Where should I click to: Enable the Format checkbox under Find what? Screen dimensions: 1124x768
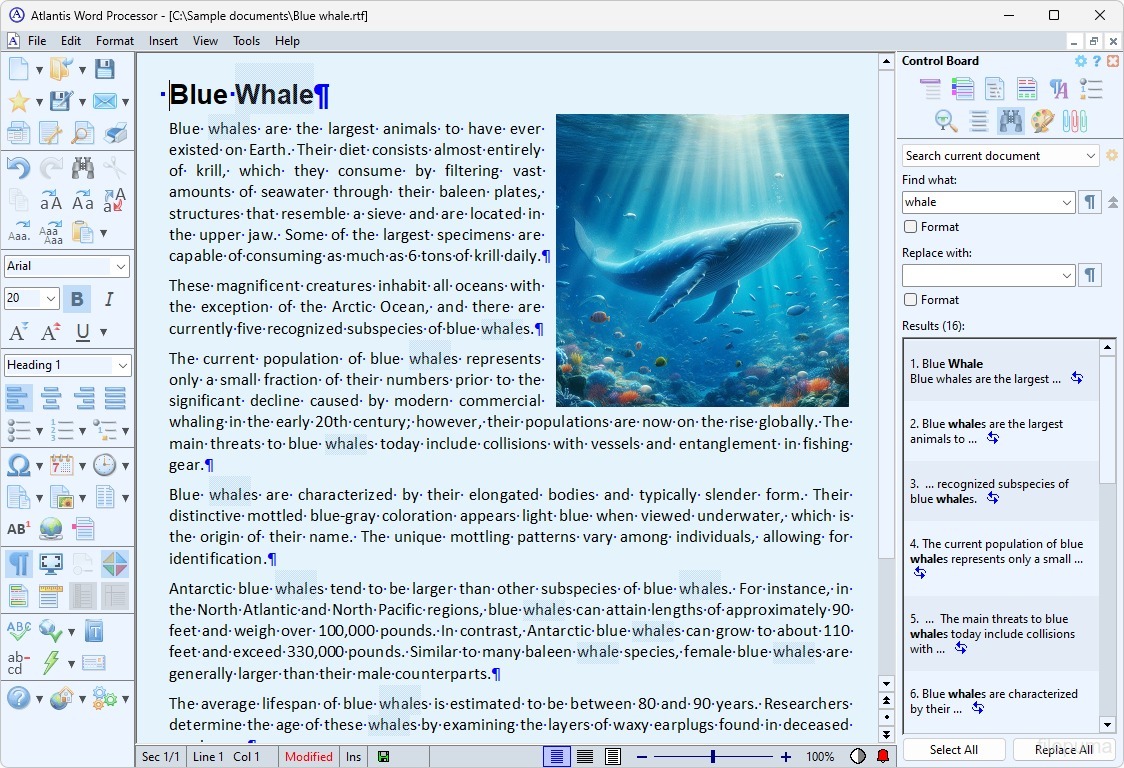point(909,227)
